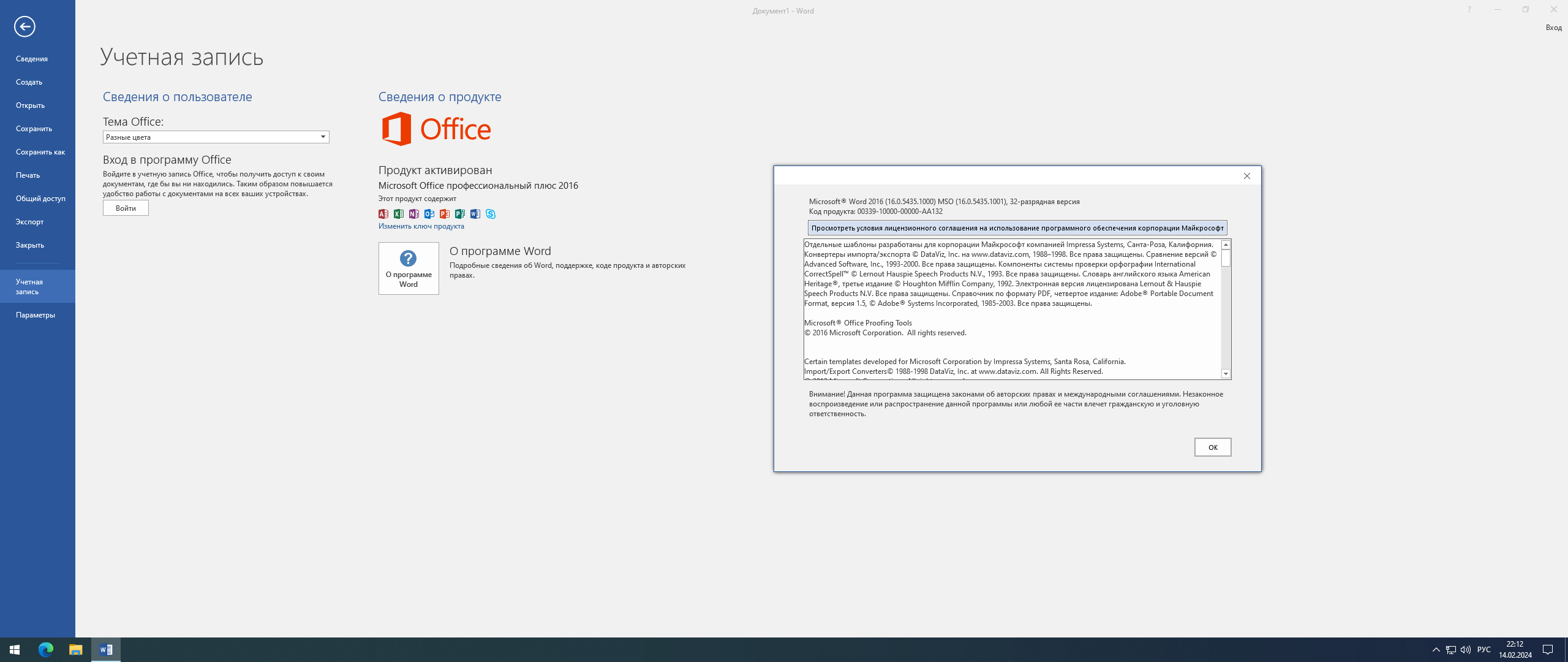Image resolution: width=1568 pixels, height=662 pixels.
Task: Click the Excel product icon
Action: 399,214
